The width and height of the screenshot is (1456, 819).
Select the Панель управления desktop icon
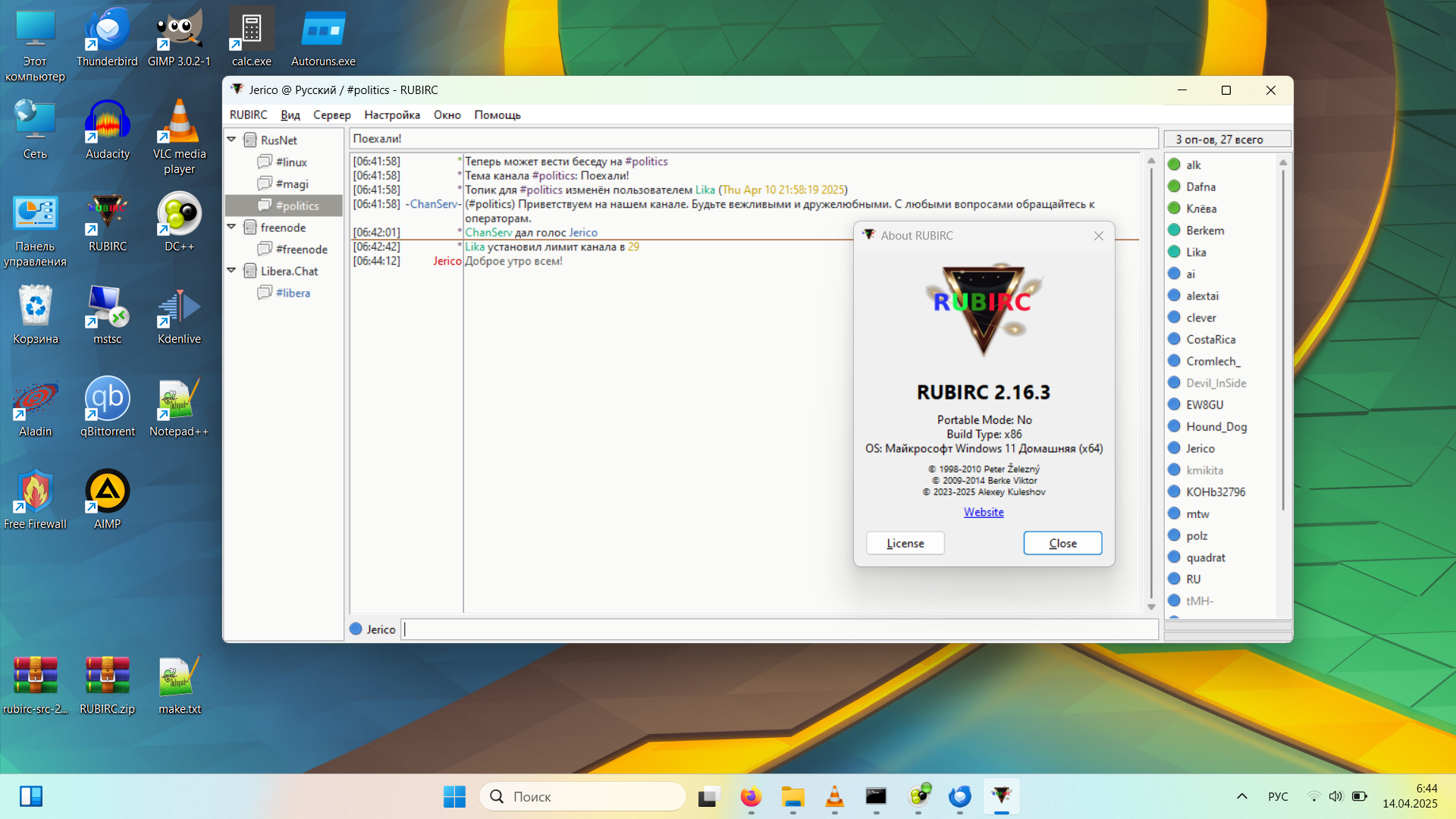click(35, 231)
